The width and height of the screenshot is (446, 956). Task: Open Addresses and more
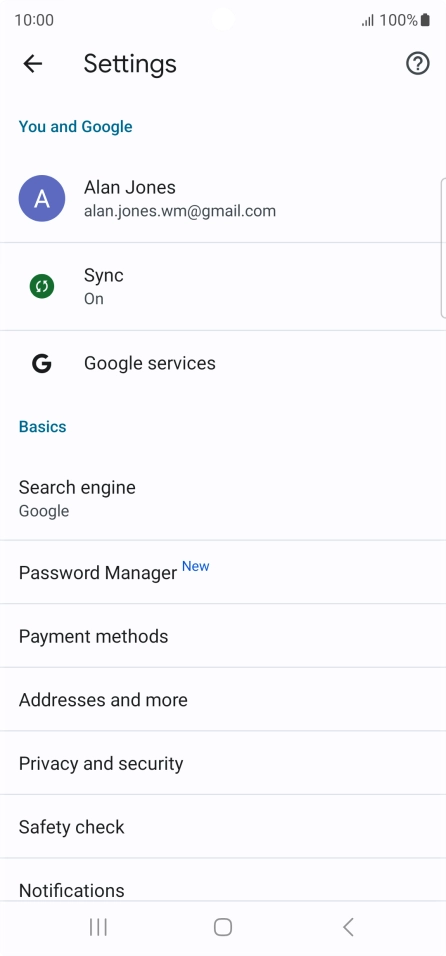223,699
